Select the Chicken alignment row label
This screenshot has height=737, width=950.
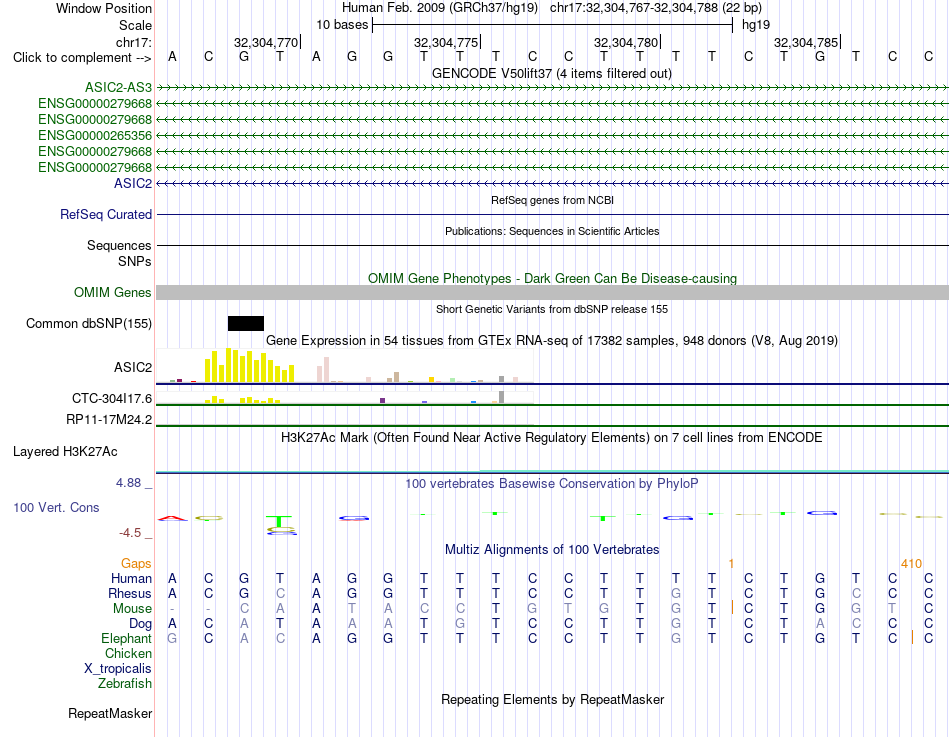[x=128, y=653]
